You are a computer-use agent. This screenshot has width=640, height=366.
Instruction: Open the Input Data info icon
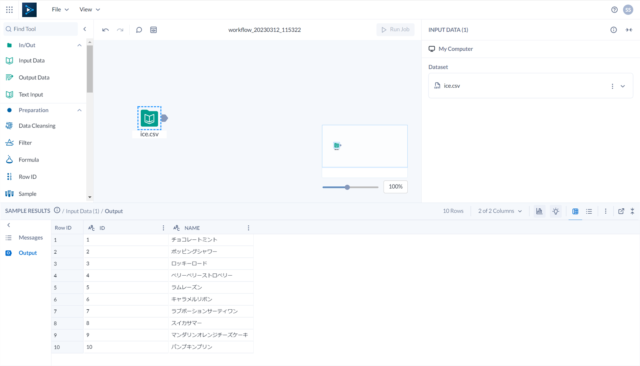point(613,30)
